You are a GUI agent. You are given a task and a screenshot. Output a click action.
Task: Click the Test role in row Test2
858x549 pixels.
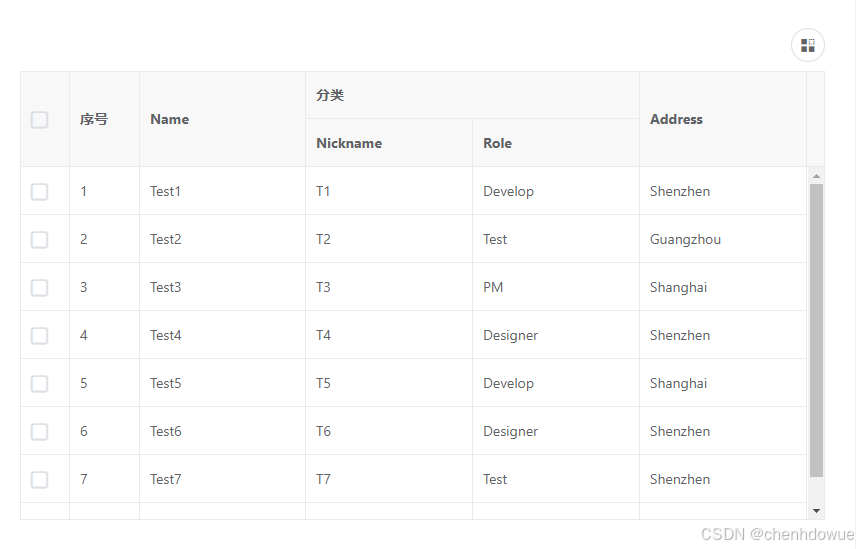point(555,239)
